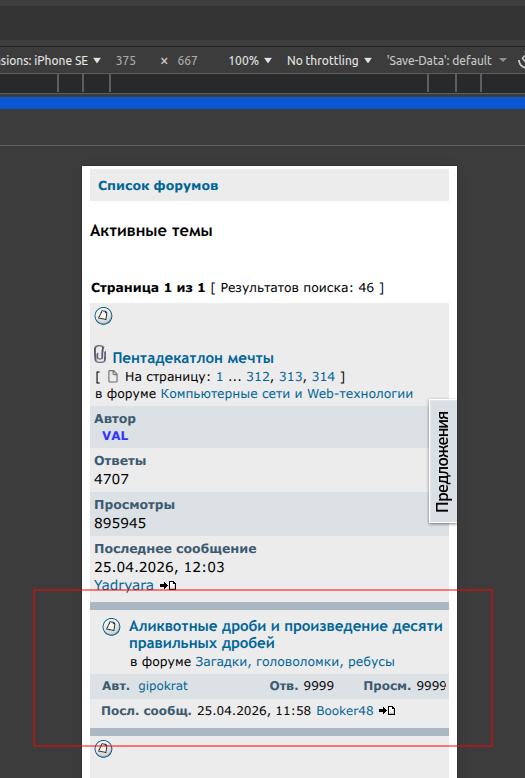Go to page 313 of the topic
The width and height of the screenshot is (525, 778).
pyautogui.click(x=291, y=377)
